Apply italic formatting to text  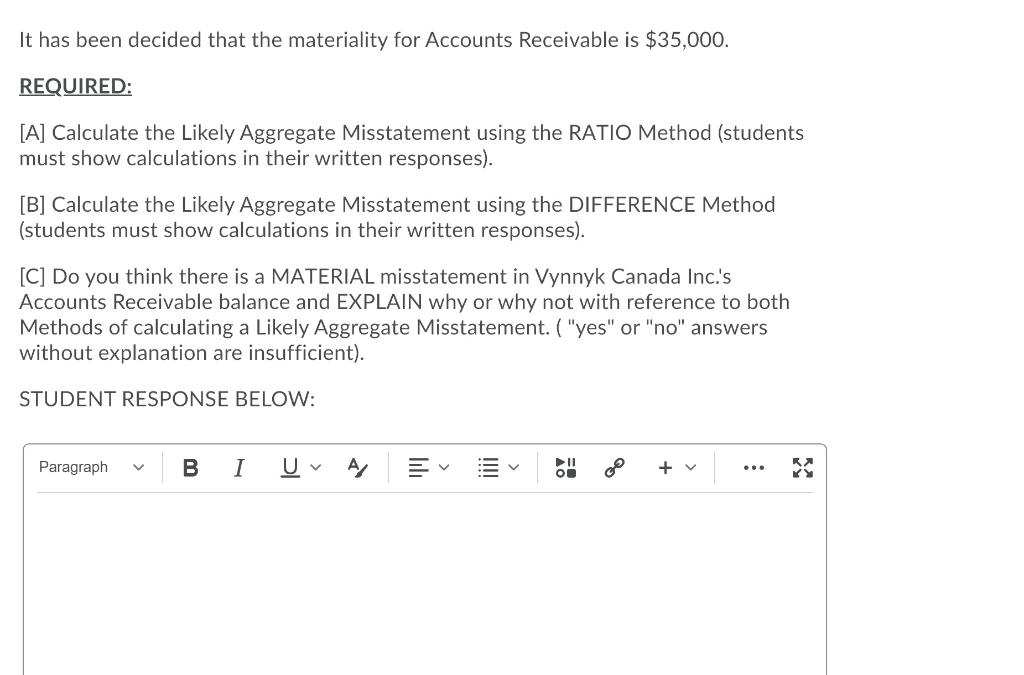239,467
